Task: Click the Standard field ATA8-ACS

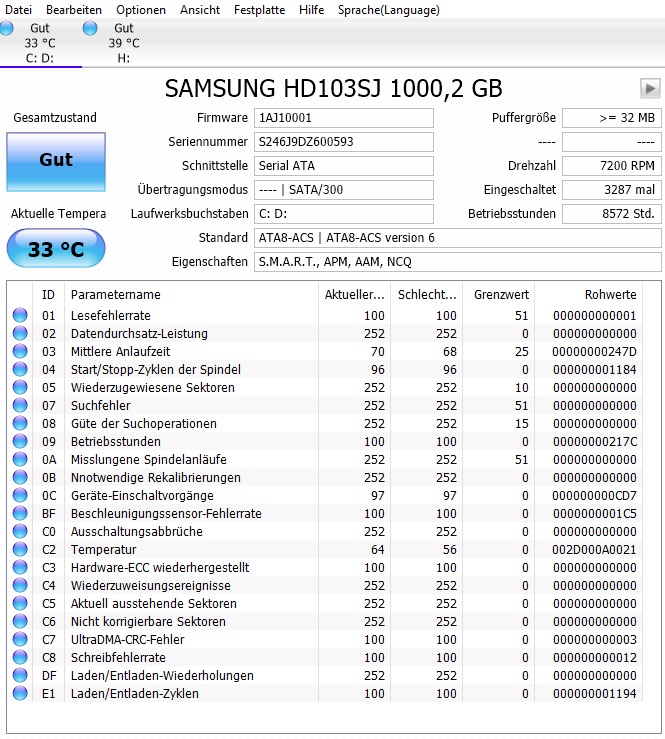Action: [458, 238]
